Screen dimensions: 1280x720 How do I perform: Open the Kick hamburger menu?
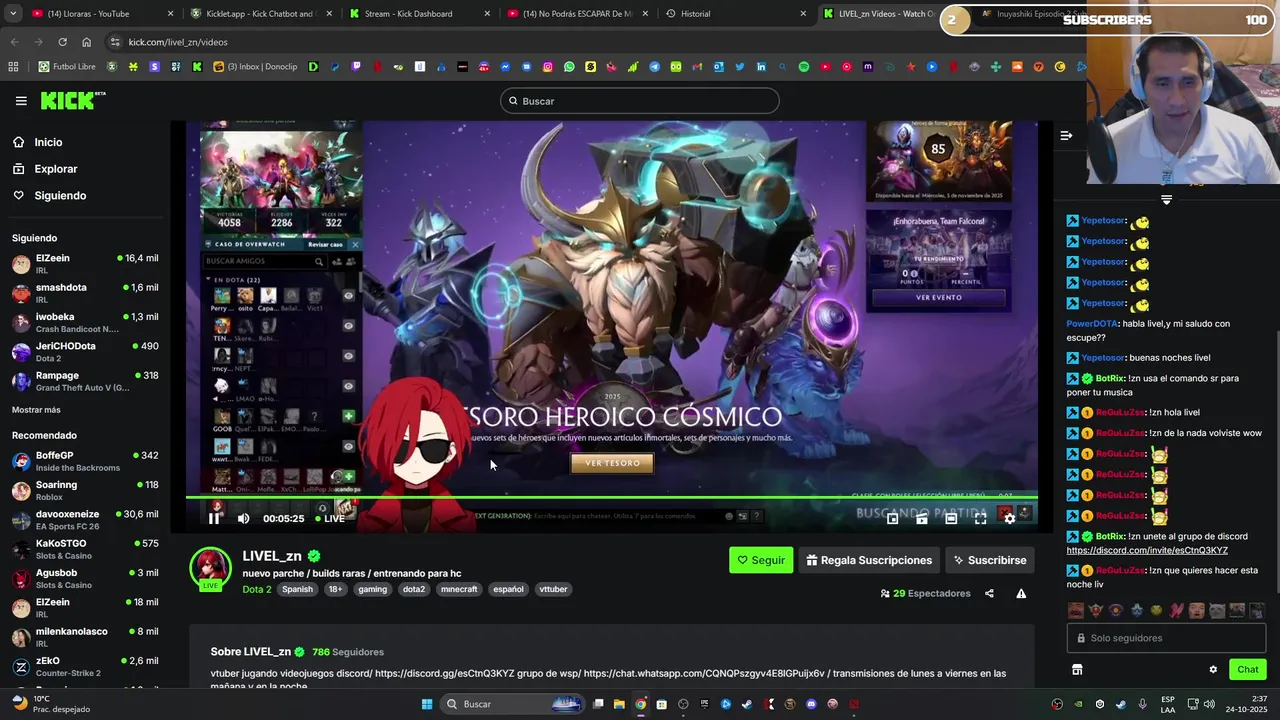pos(21,101)
